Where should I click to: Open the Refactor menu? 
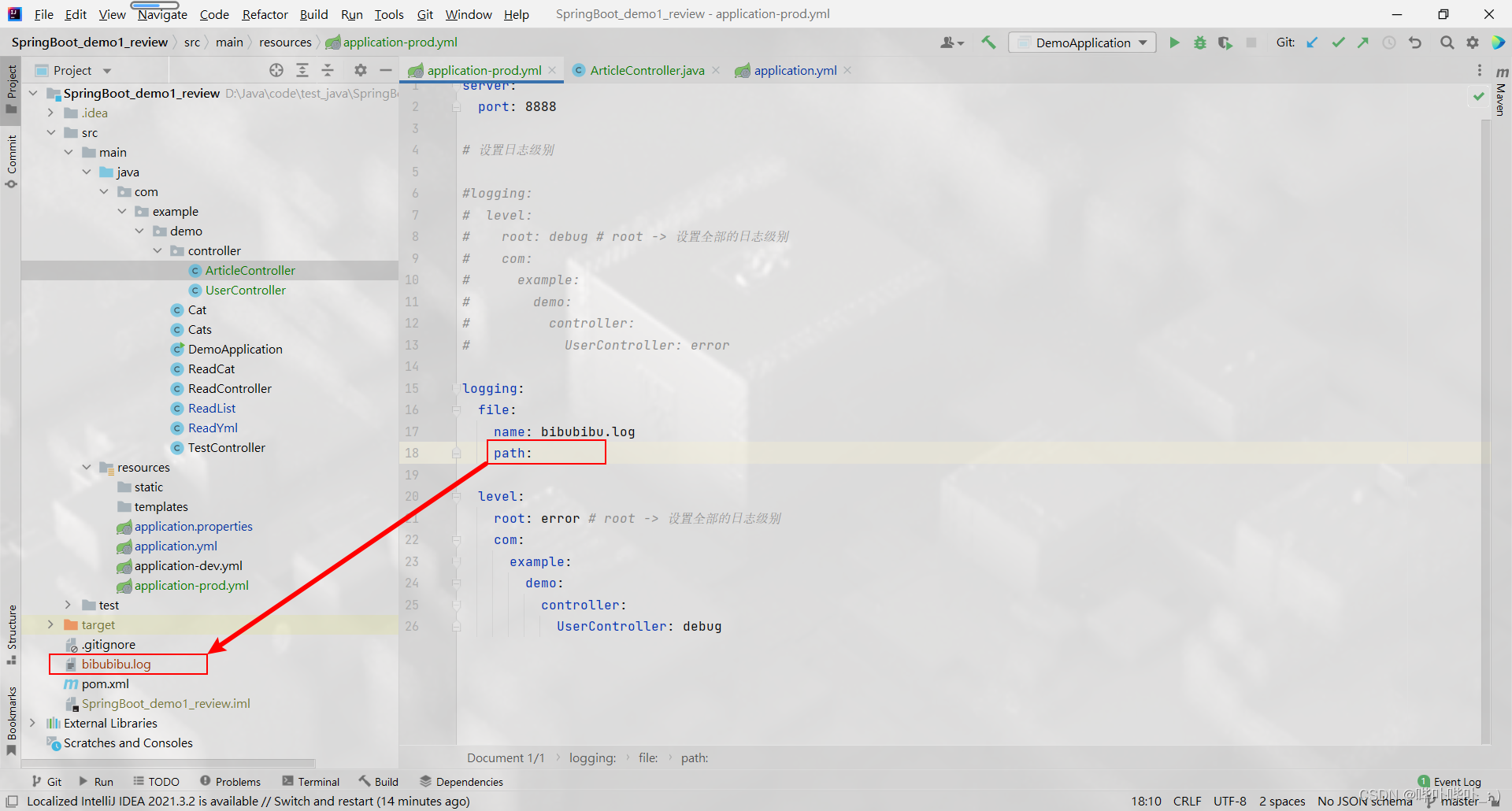click(265, 14)
